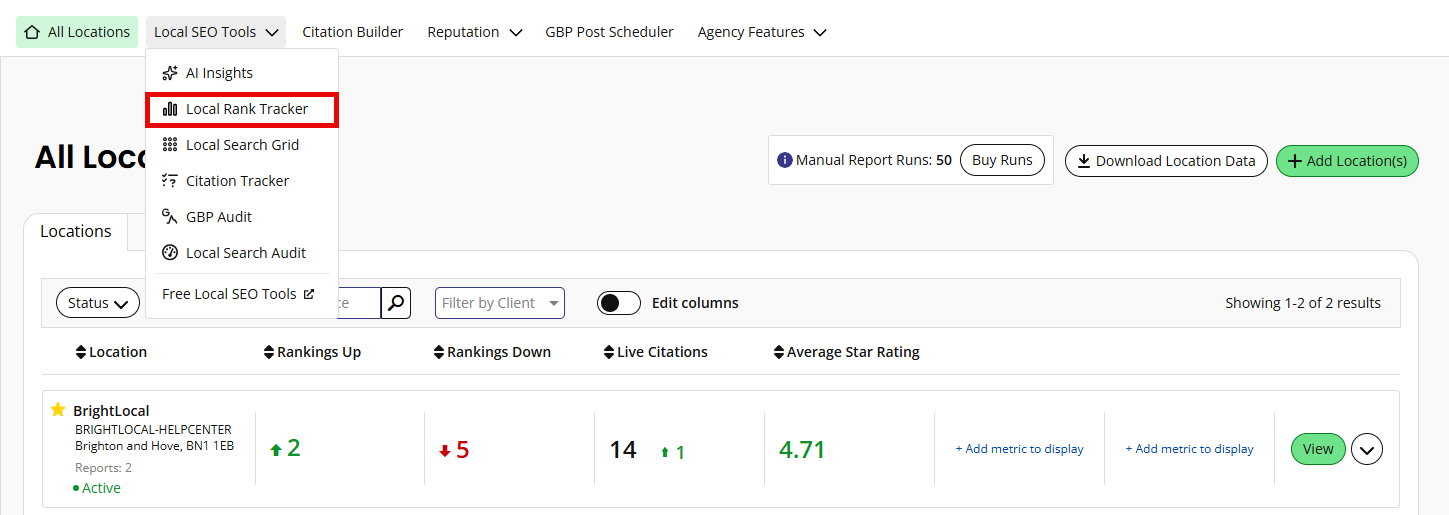Click View button for BrightLocal
The image size is (1449, 515).
click(x=1318, y=449)
